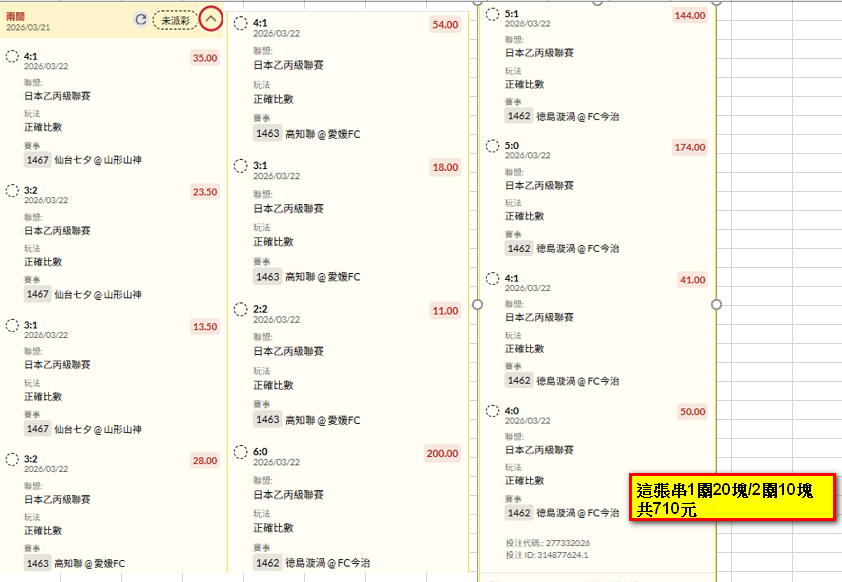This screenshot has height=582, width=842.
Task: Click the 18.00 odds badge for 3:1
Action: click(x=445, y=167)
